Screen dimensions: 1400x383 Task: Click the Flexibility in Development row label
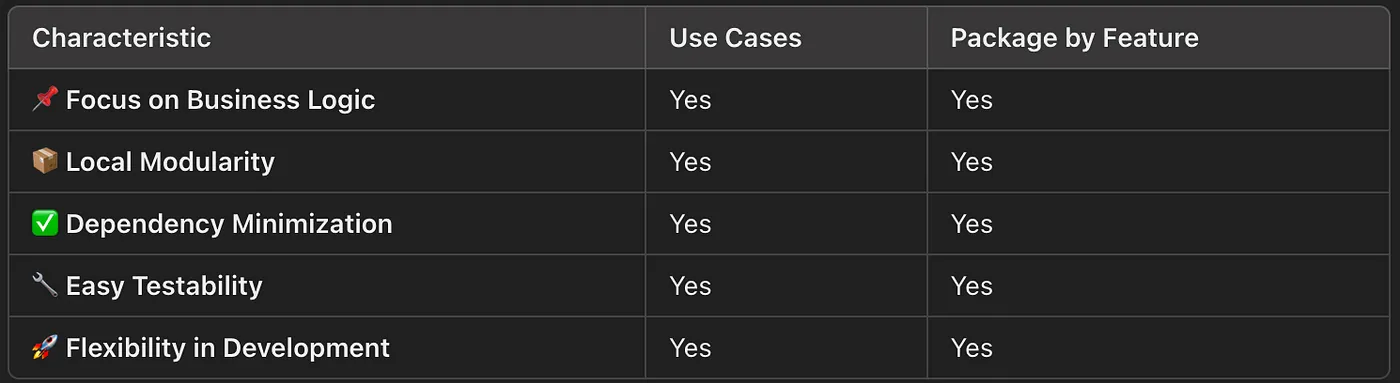tap(228, 348)
